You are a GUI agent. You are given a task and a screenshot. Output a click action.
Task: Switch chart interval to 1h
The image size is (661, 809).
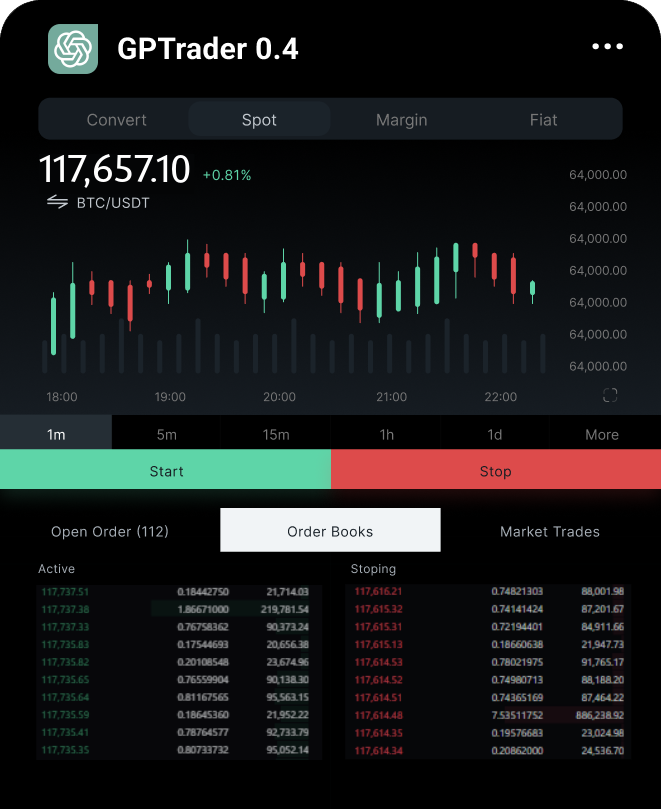click(386, 434)
